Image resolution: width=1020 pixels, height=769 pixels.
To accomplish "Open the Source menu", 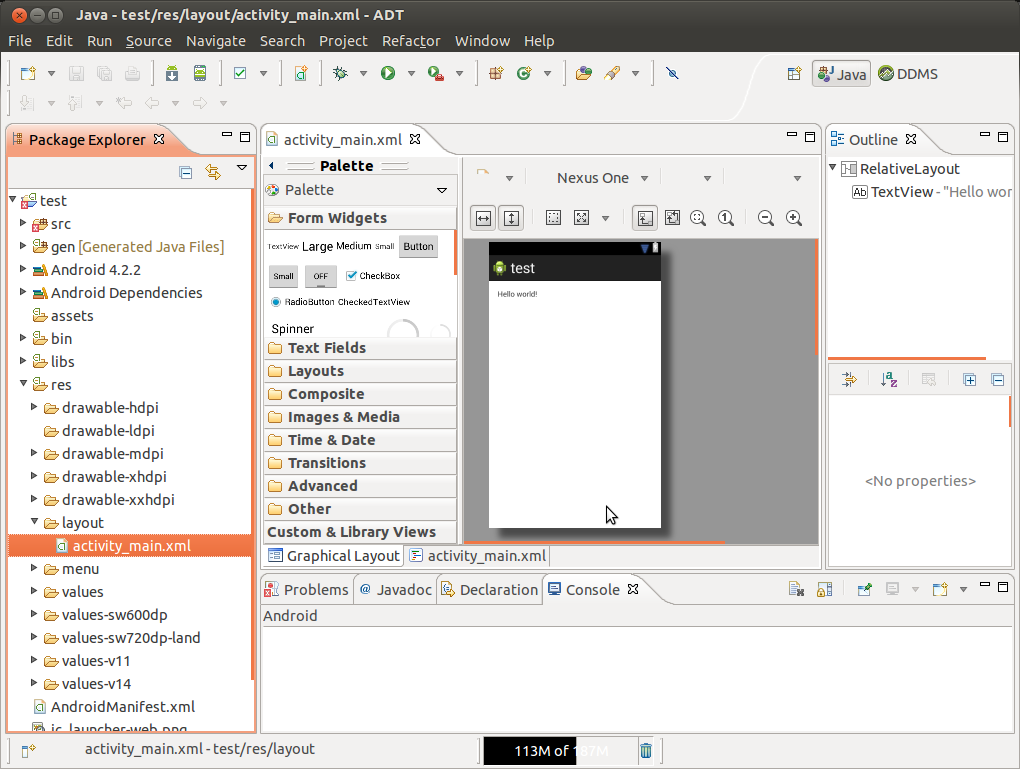I will 148,41.
